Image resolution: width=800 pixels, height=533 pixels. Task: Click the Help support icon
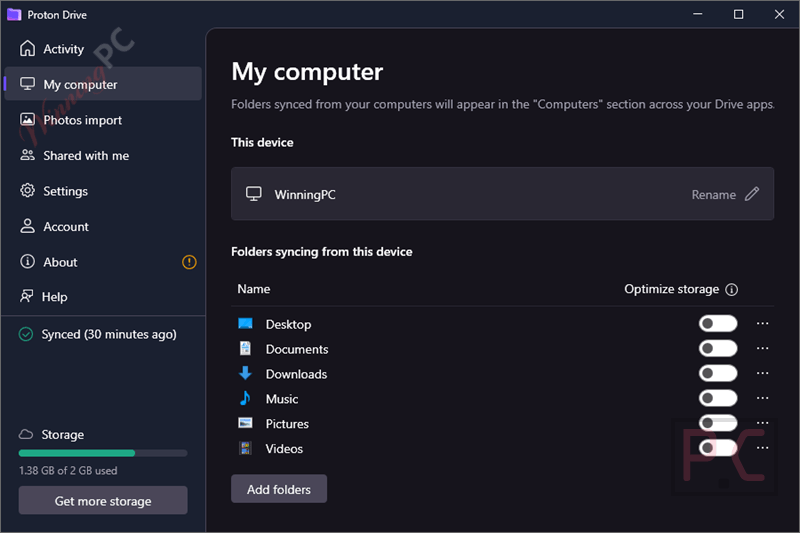pos(27,296)
